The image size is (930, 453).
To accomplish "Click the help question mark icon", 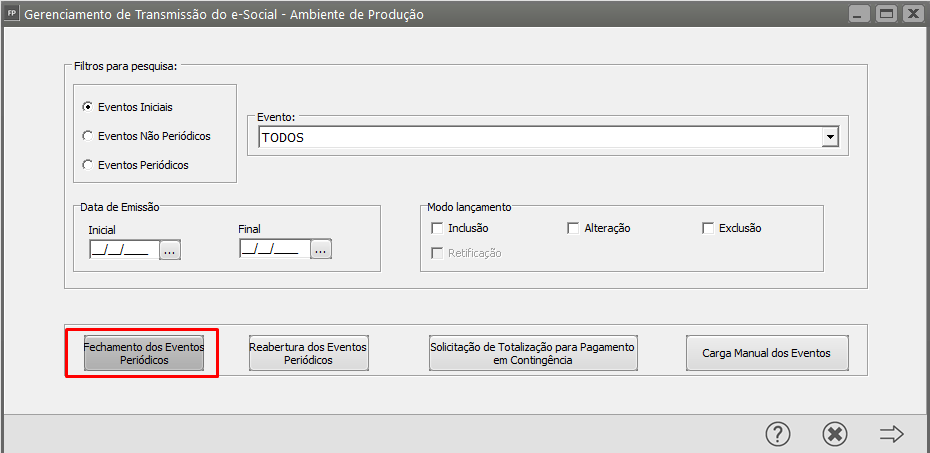I will point(778,433).
